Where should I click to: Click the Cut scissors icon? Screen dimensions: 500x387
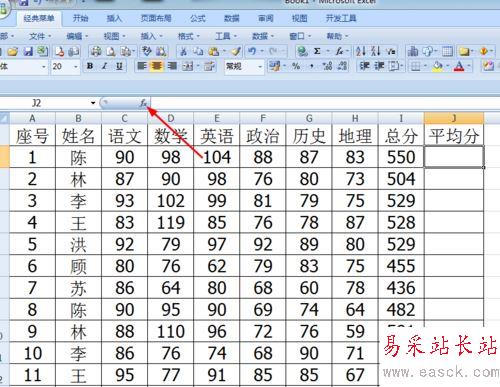click(183, 51)
